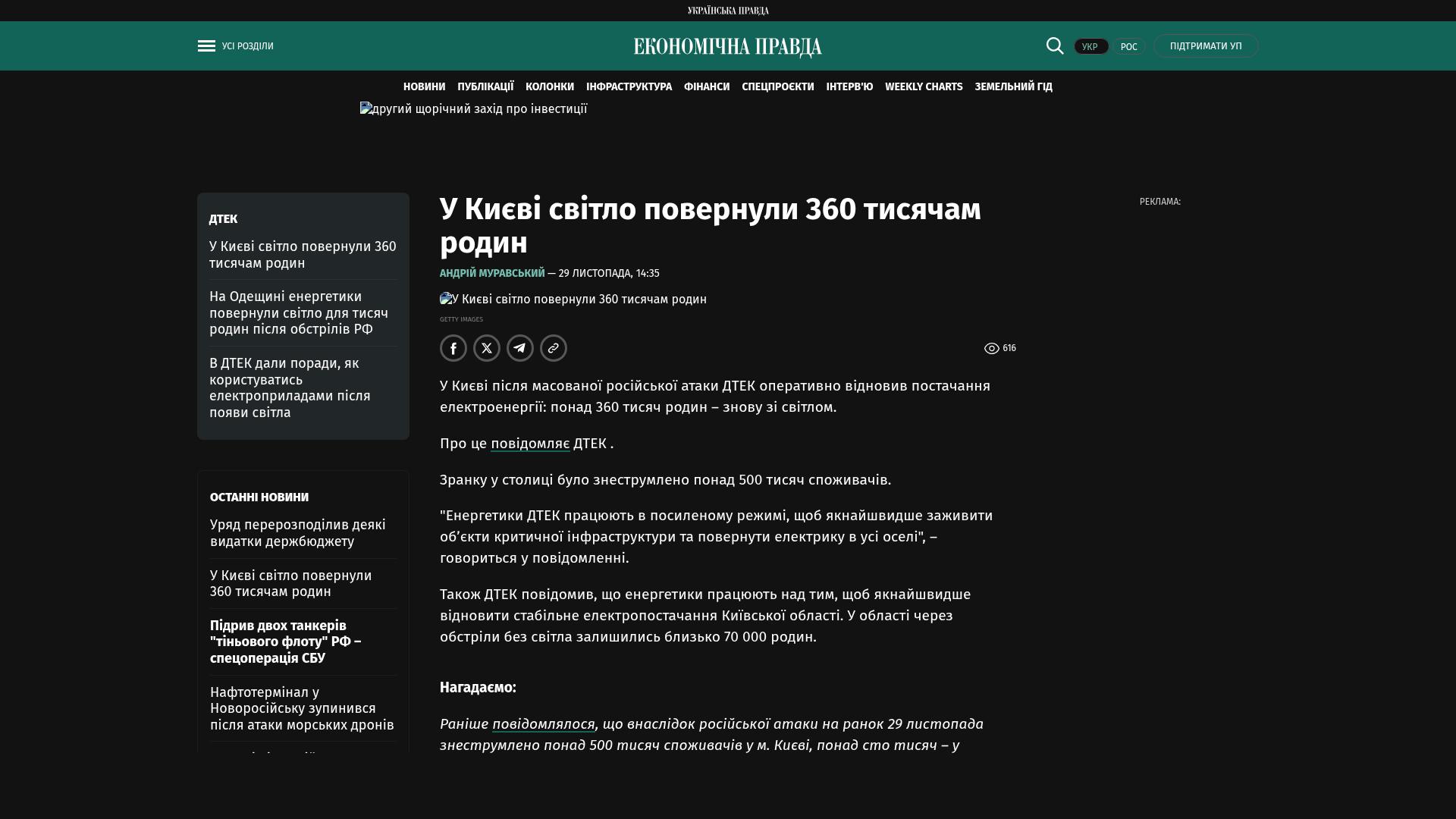1456x819 pixels.
Task: Open the повідомляє hyperlink
Action: [529, 444]
